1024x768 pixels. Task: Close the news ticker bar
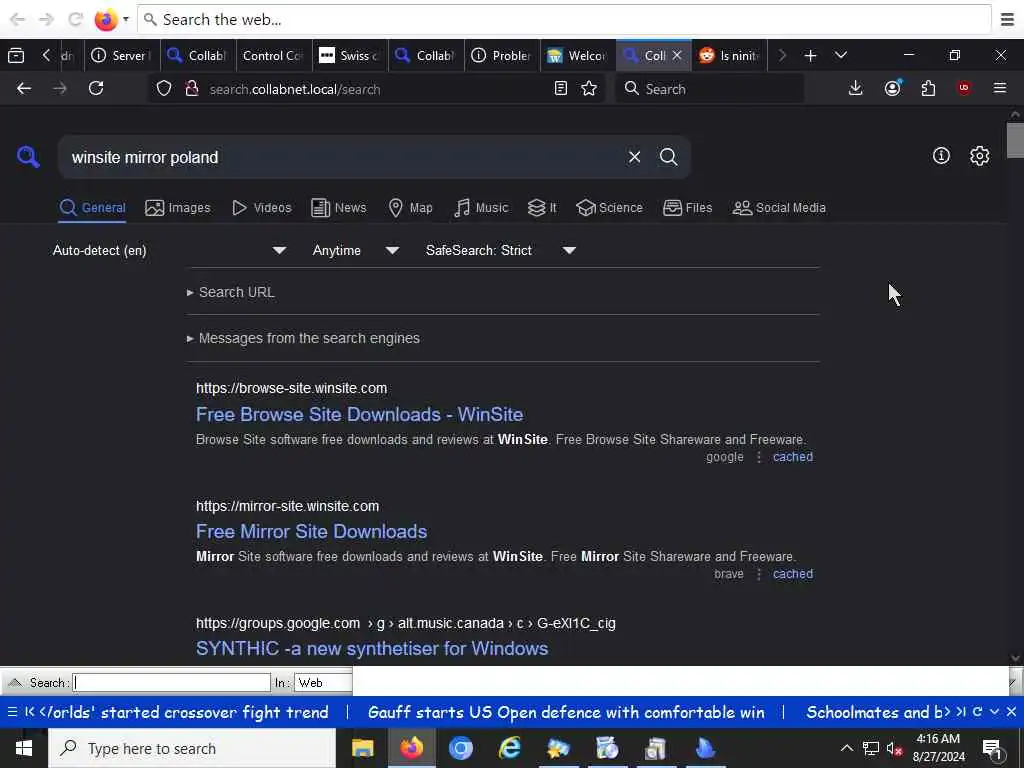click(x=1011, y=712)
